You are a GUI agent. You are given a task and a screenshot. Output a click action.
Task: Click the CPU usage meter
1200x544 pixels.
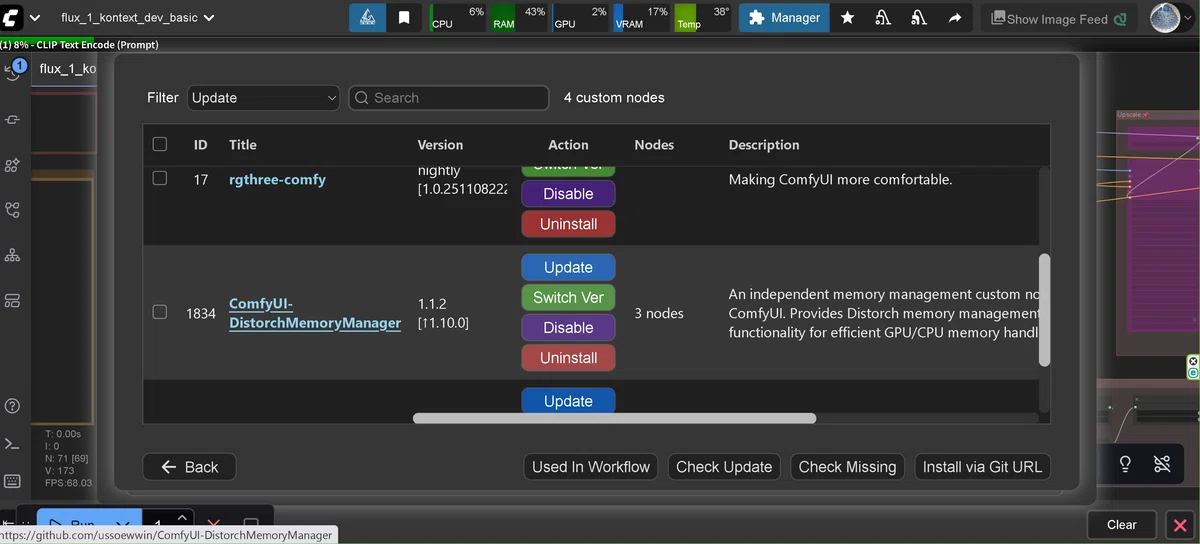click(457, 18)
